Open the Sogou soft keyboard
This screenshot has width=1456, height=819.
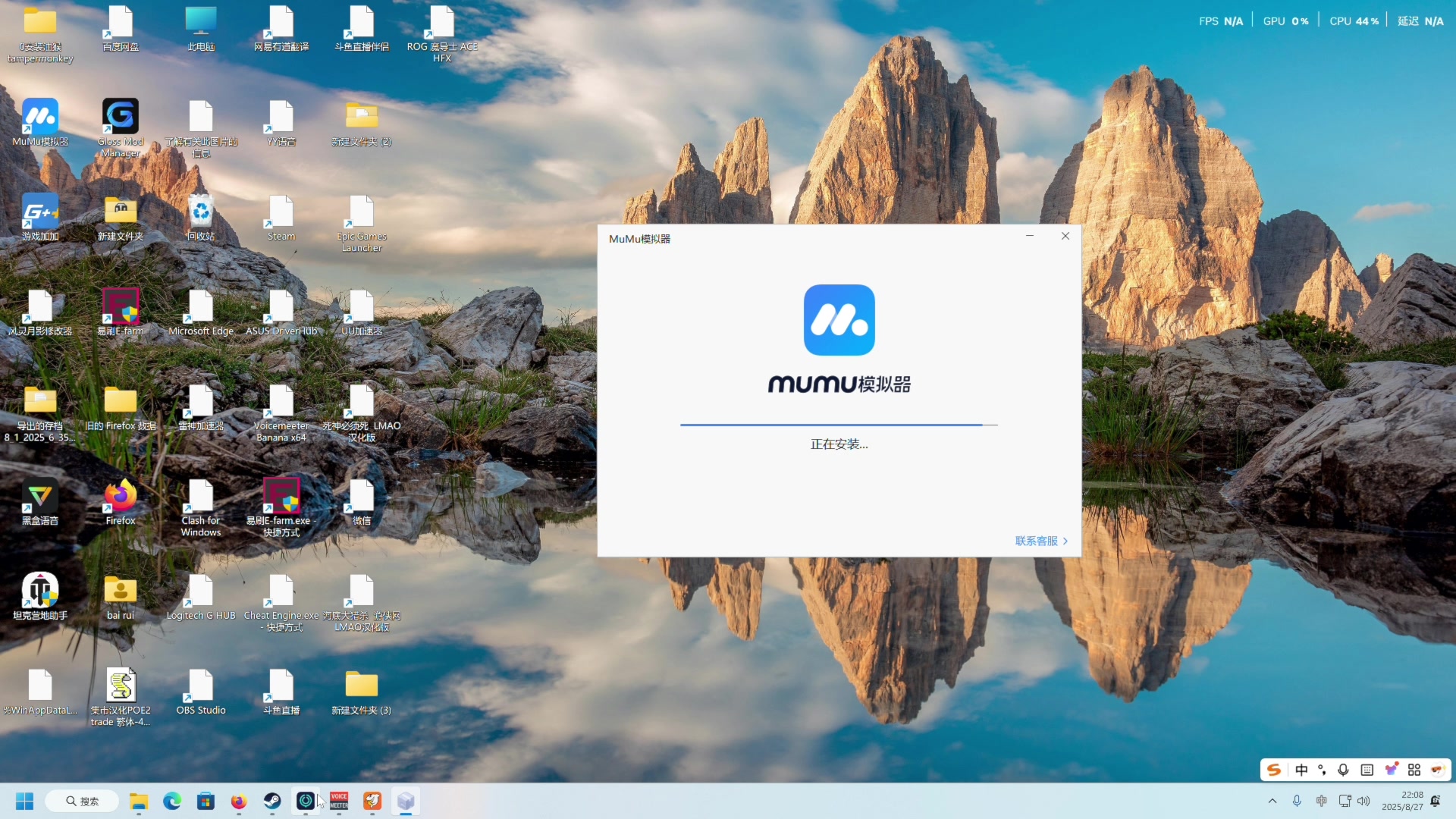click(x=1367, y=770)
